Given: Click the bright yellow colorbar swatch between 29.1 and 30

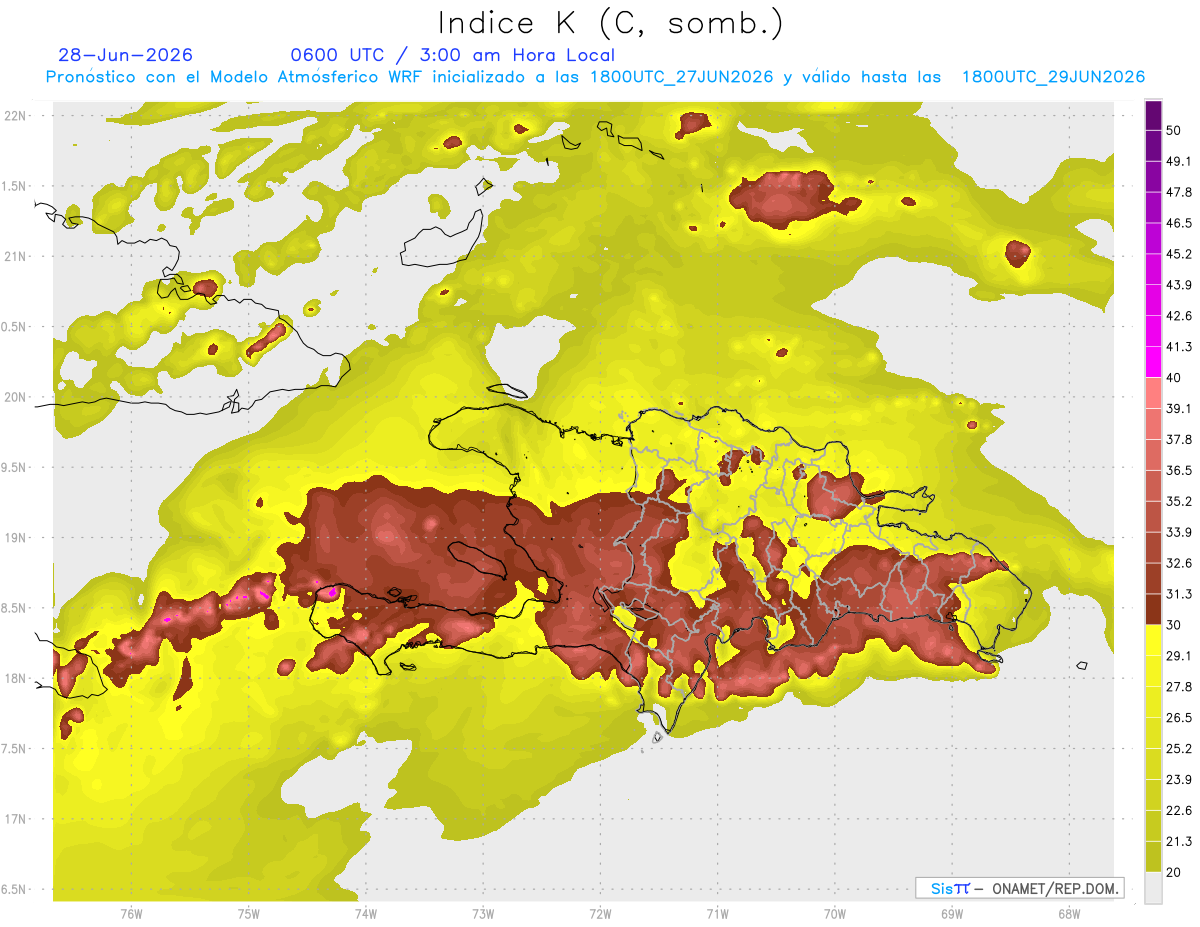Looking at the screenshot, I should click(1153, 640).
